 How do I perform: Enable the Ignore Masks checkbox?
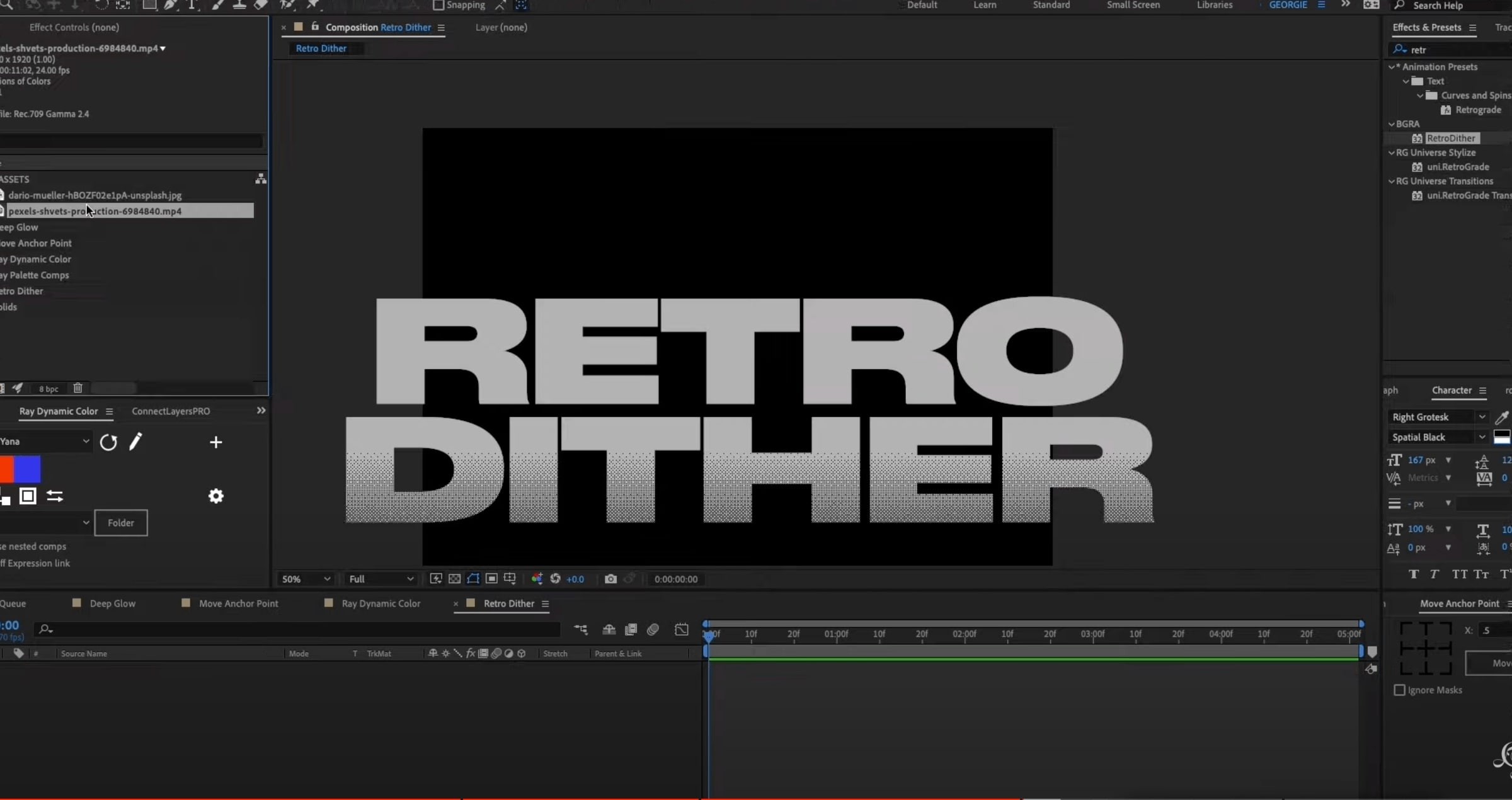pyautogui.click(x=1399, y=690)
